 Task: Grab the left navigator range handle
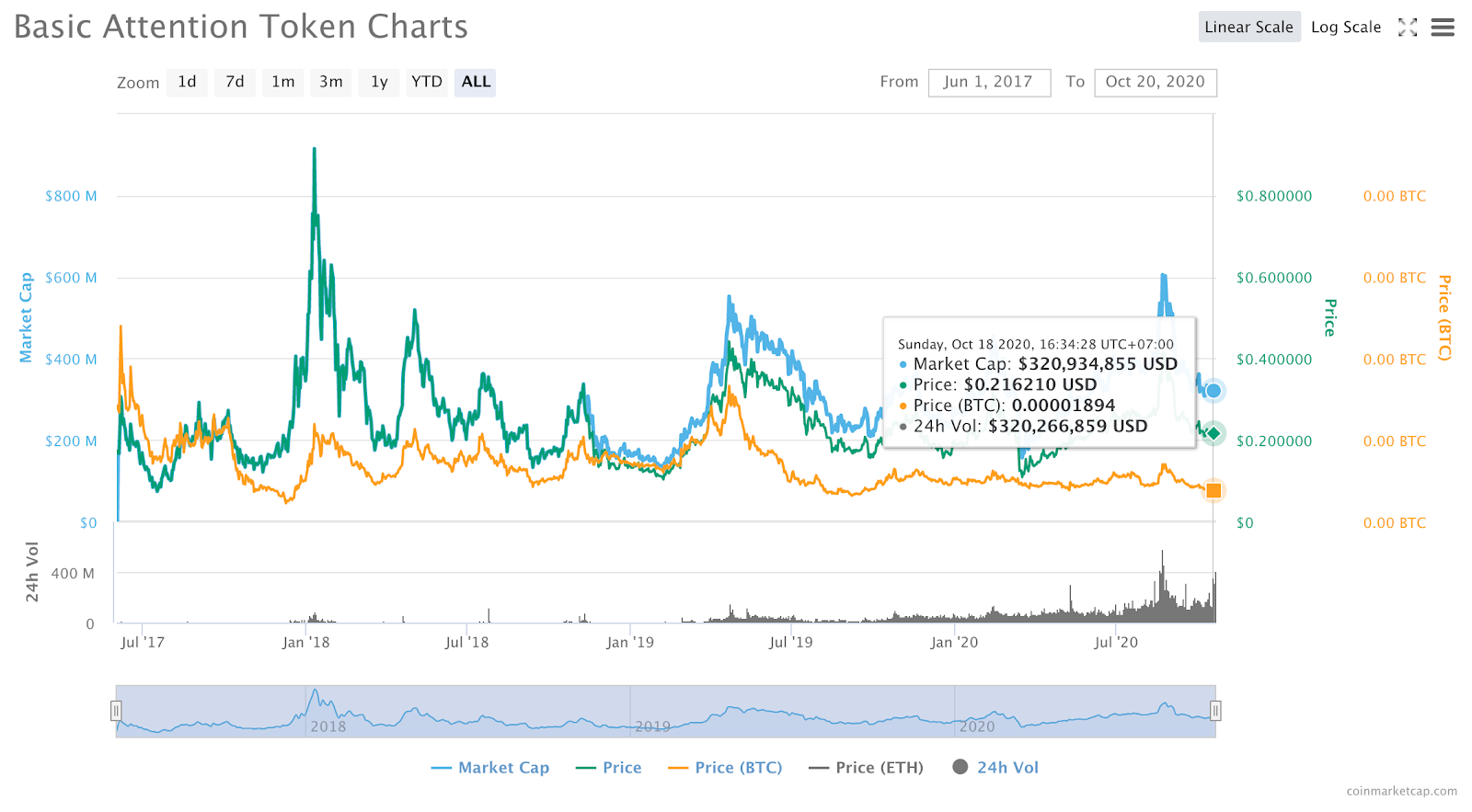116,711
